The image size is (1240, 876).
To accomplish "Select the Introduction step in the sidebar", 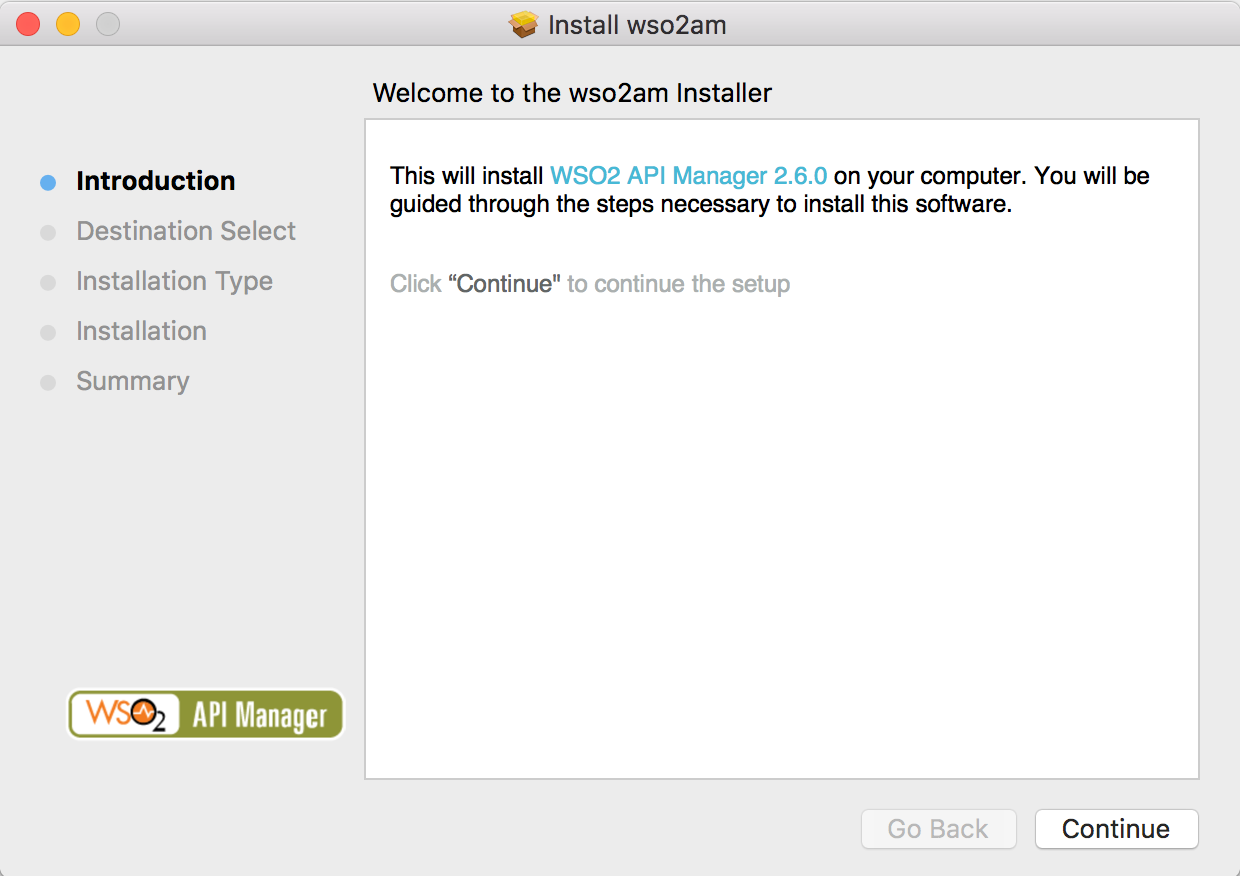I will click(155, 181).
